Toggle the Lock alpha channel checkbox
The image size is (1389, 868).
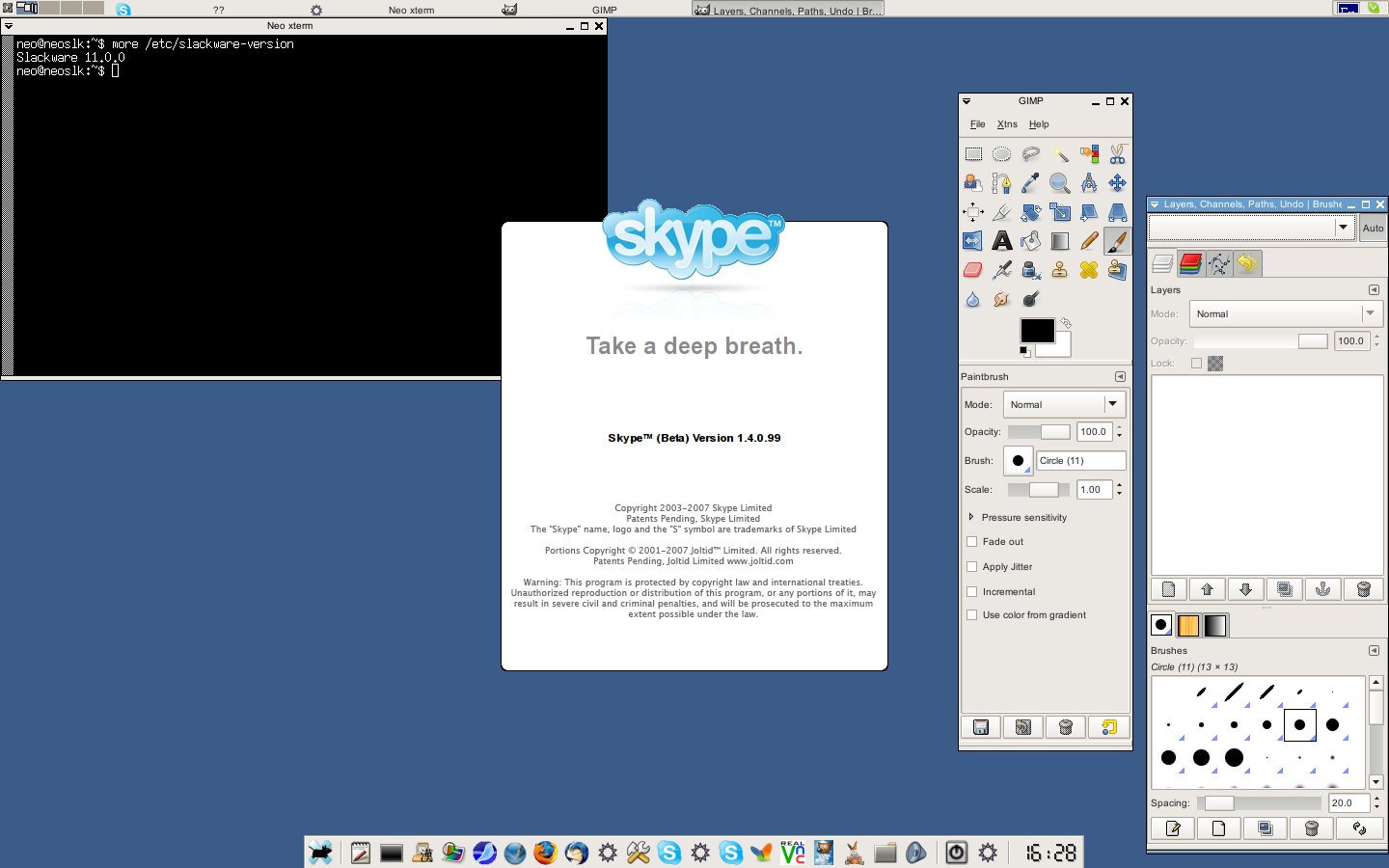(1197, 364)
